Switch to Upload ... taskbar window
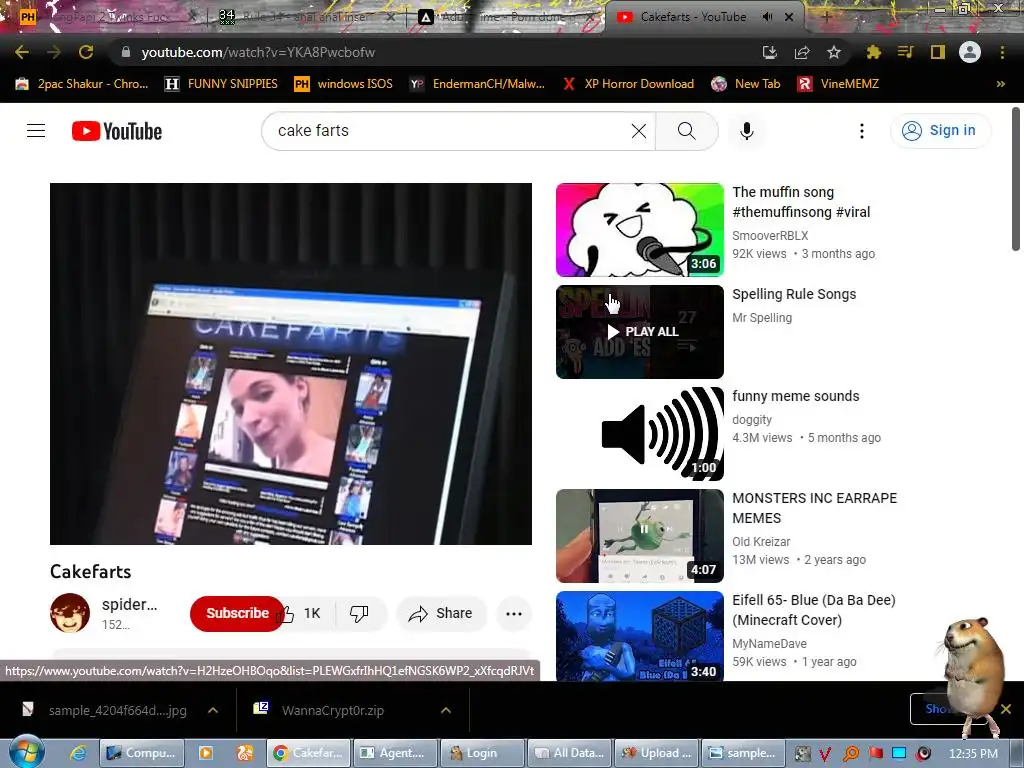Viewport: 1024px width, 768px height. [657, 753]
